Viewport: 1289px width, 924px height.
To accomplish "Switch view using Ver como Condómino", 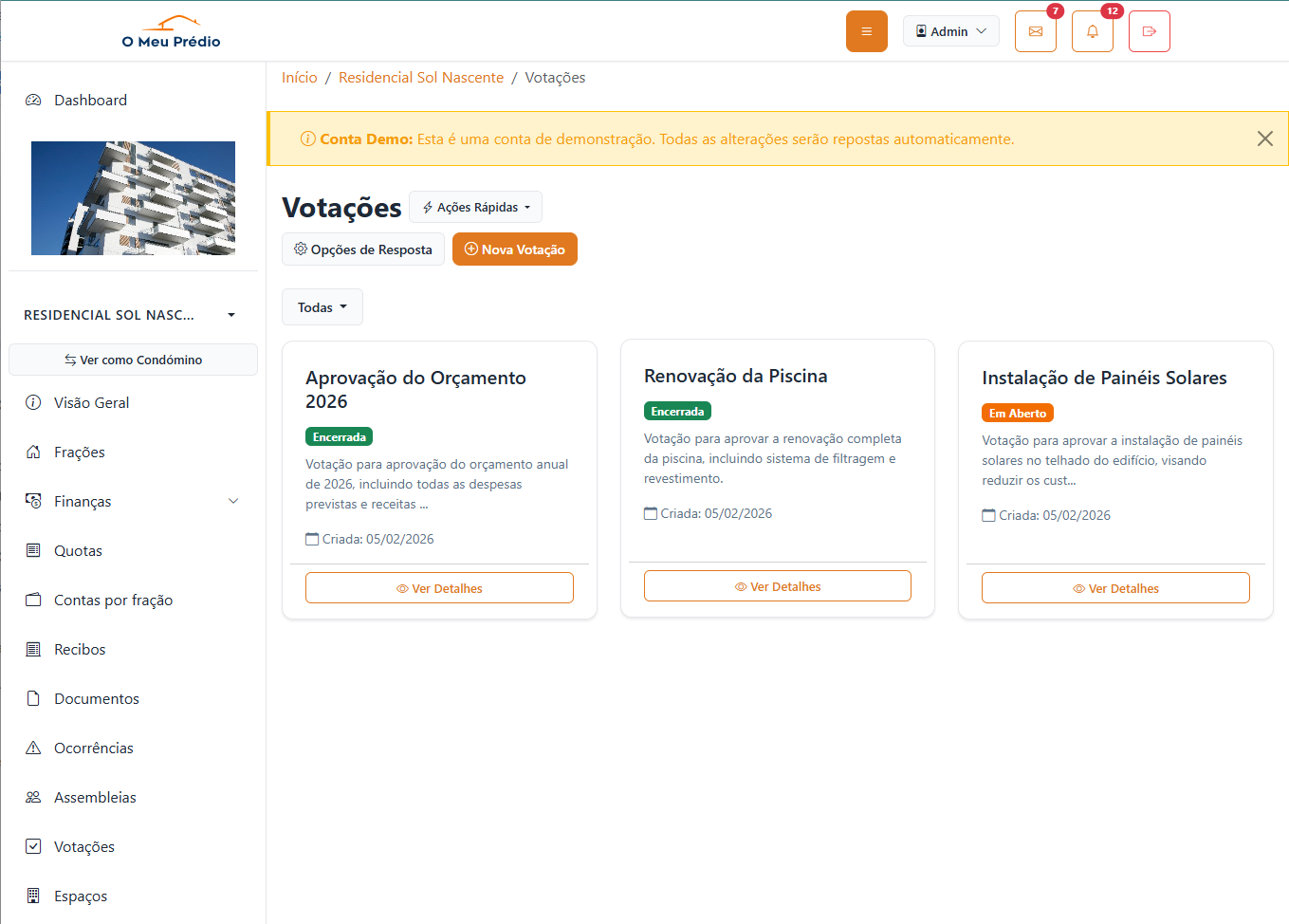I will tap(133, 360).
